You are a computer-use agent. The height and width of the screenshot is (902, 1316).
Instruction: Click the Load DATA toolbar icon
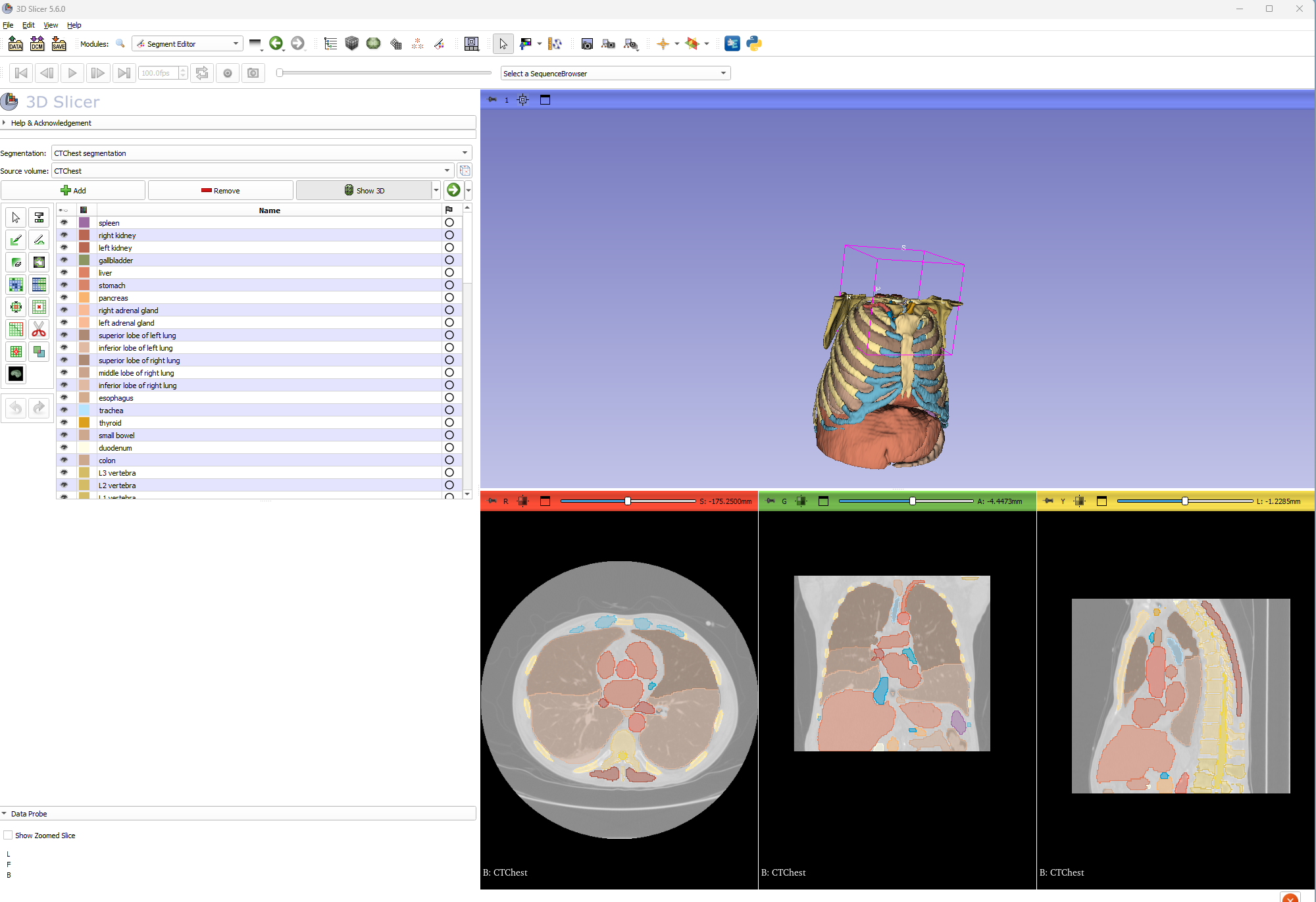tap(15, 43)
